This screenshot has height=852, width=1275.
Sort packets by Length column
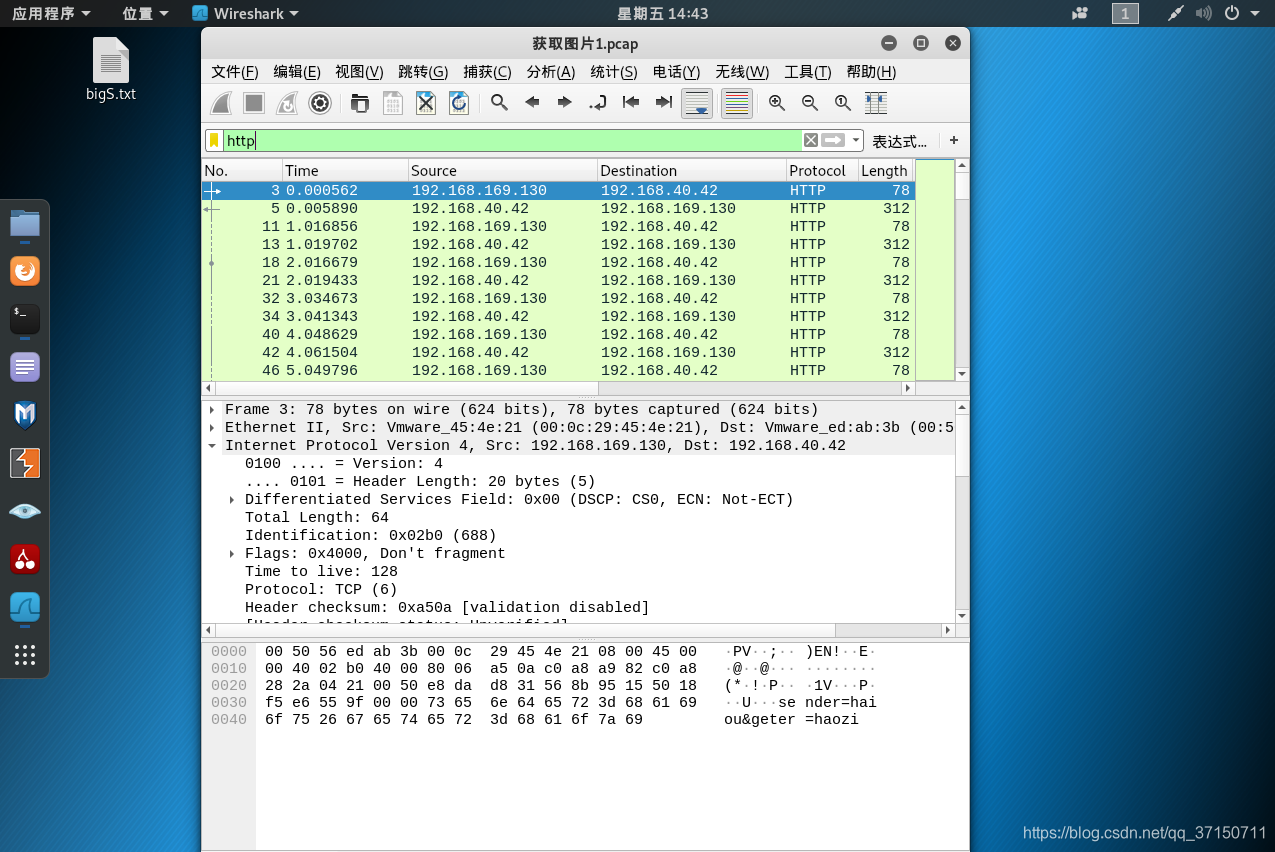click(x=885, y=171)
